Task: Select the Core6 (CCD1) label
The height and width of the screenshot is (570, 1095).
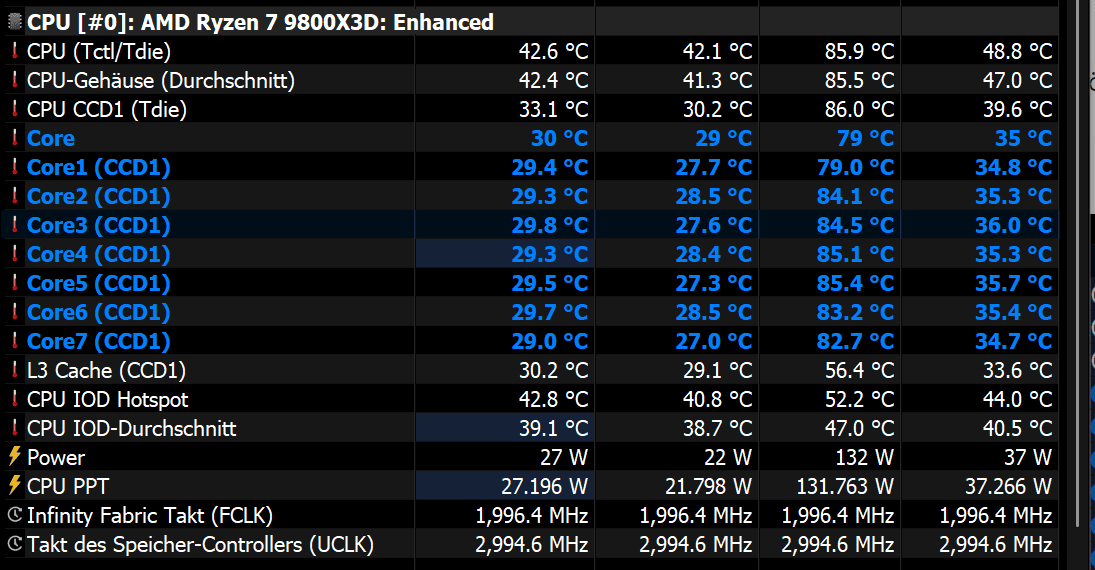Action: [98, 312]
